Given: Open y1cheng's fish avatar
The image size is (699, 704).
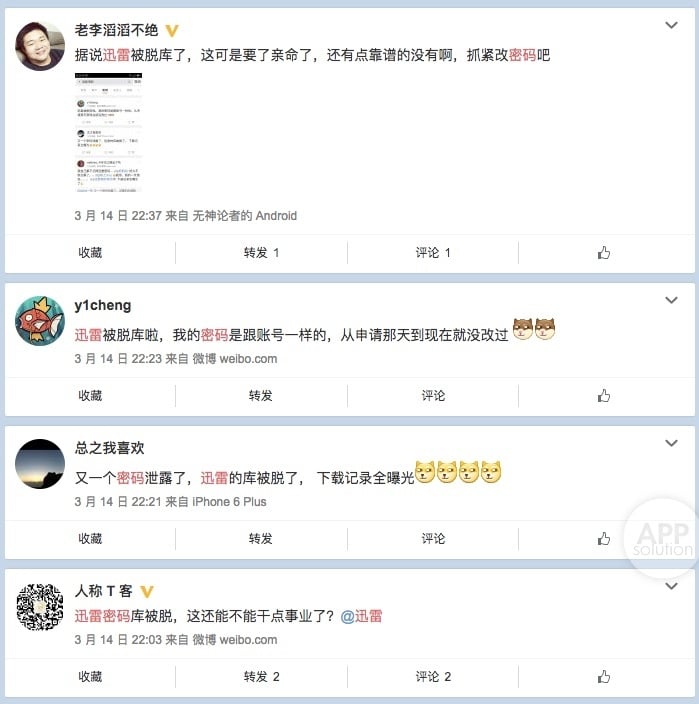Looking at the screenshot, I should point(40,321).
